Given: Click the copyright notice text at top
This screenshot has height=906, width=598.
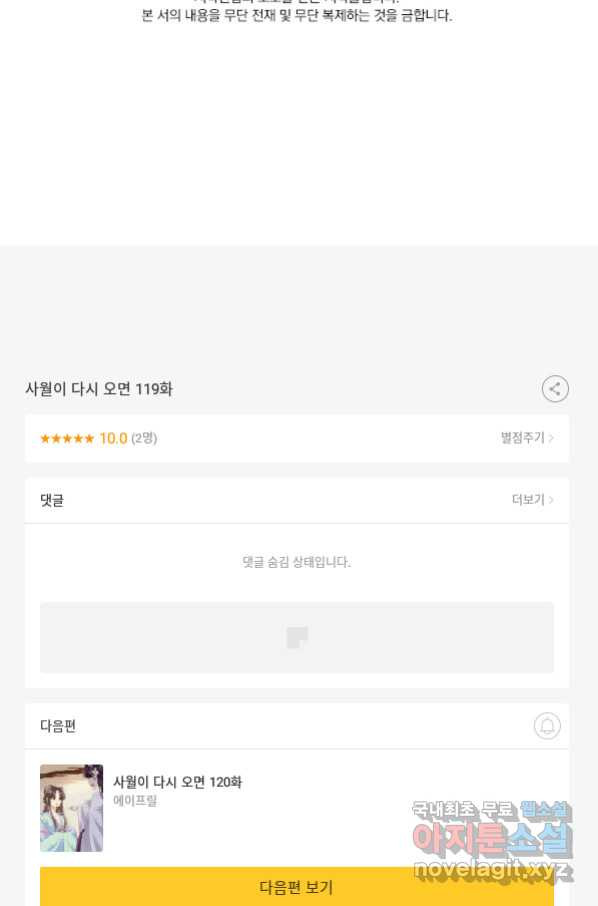Looking at the screenshot, I should [297, 16].
